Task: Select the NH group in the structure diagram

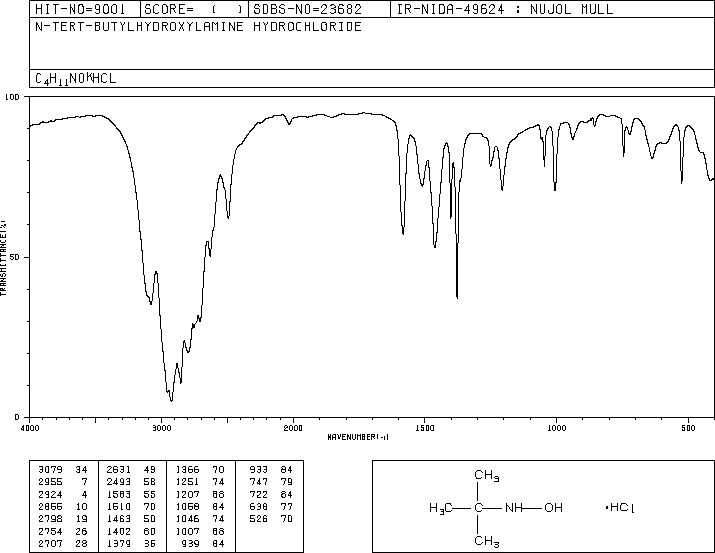Action: 513,509
